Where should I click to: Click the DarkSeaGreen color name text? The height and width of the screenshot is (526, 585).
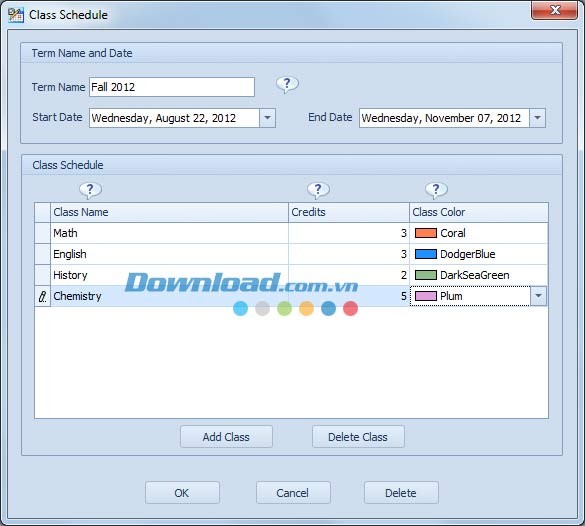point(475,275)
